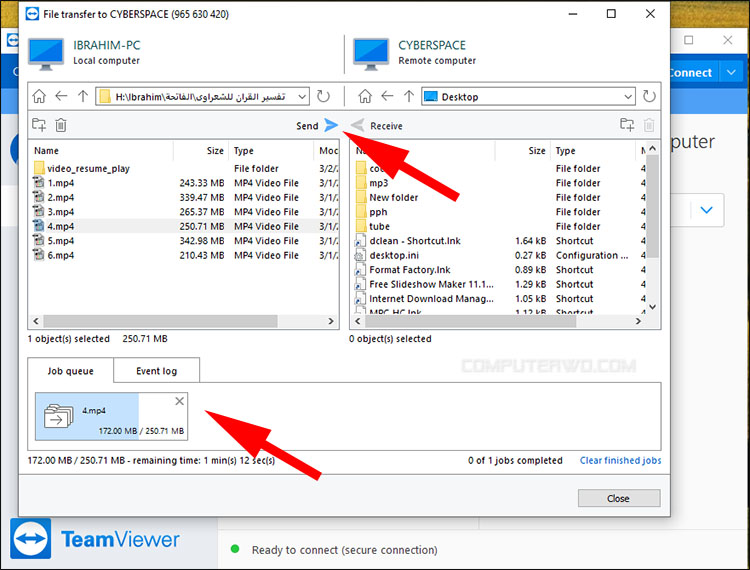The image size is (750, 570).
Task: Click Clear finished jobs link
Action: coord(620,460)
